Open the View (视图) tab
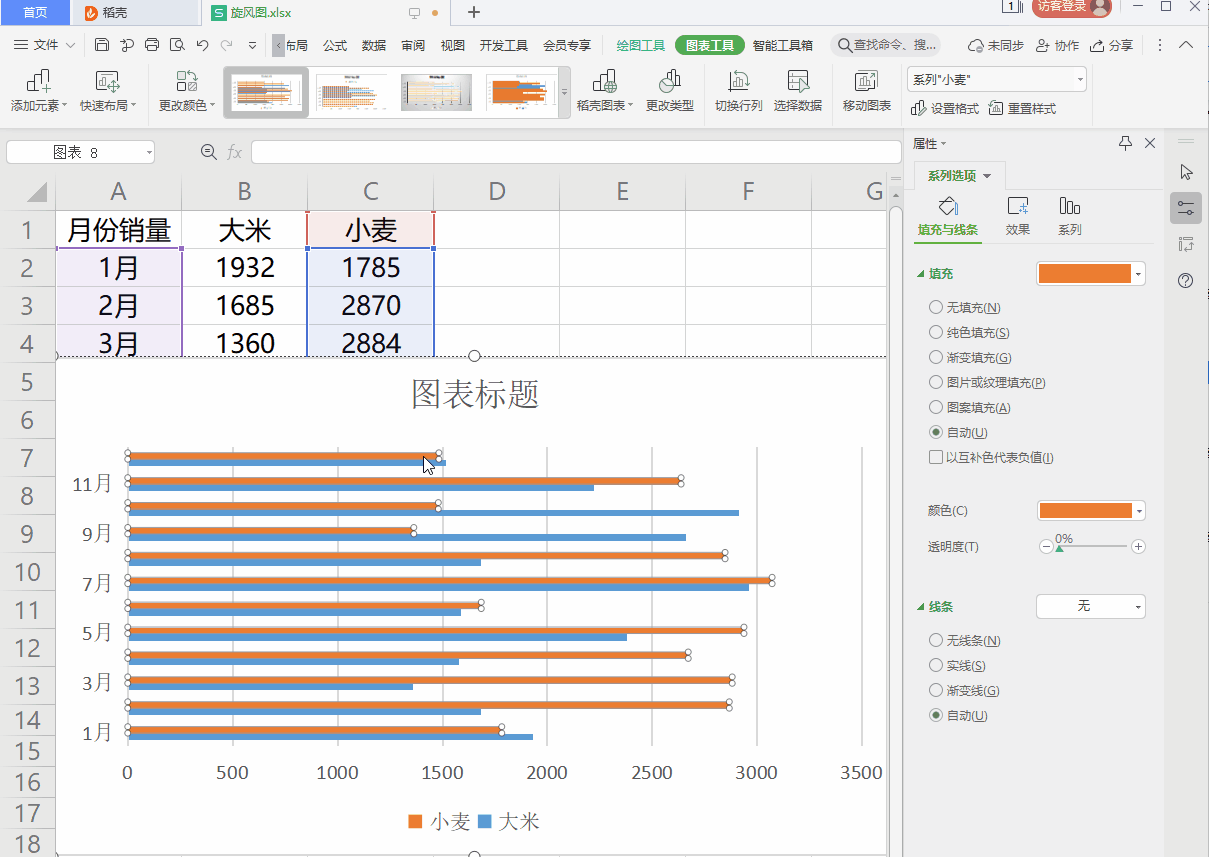The image size is (1209, 857). [453, 45]
